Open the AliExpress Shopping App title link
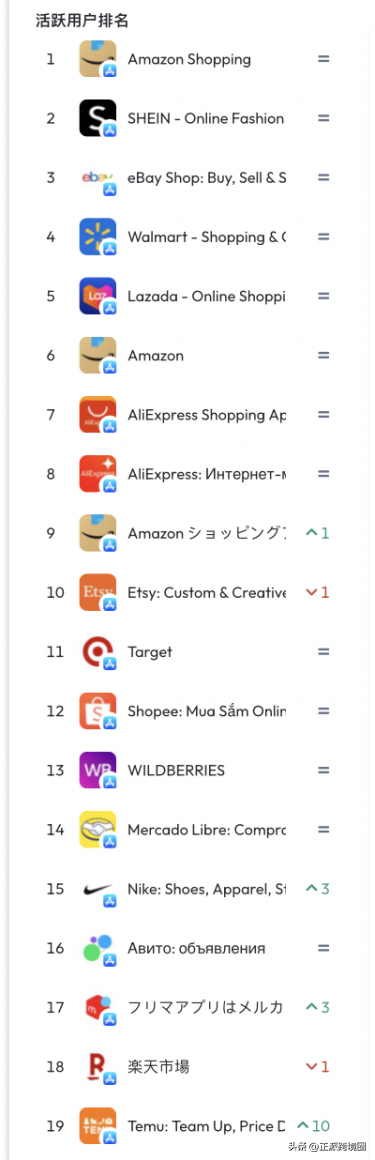Screen dimensions: 375x1160 click(206, 415)
